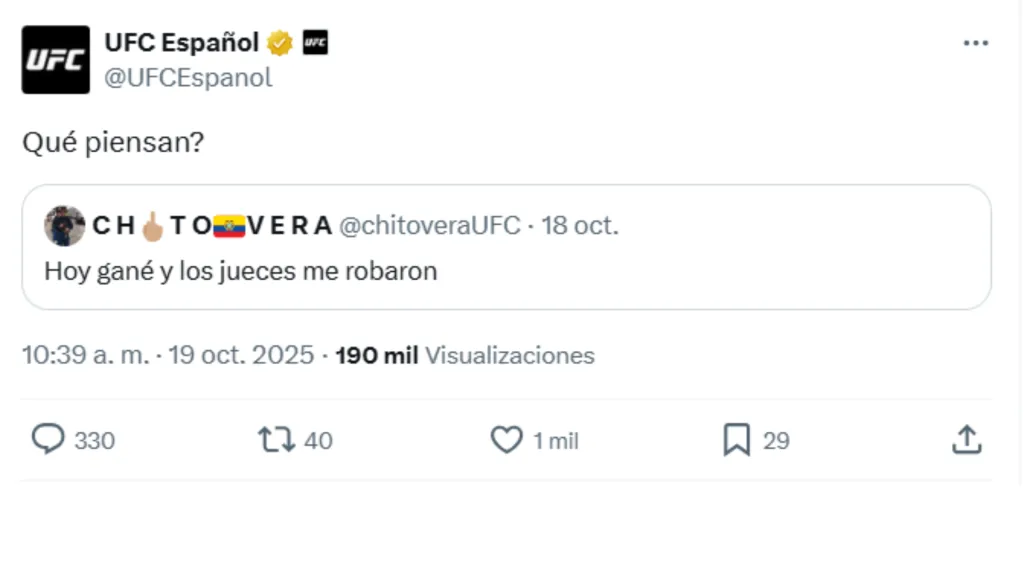Image resolution: width=1024 pixels, height=576 pixels.
Task: Click the 10:39 a. m. timestamp
Action: [86, 355]
